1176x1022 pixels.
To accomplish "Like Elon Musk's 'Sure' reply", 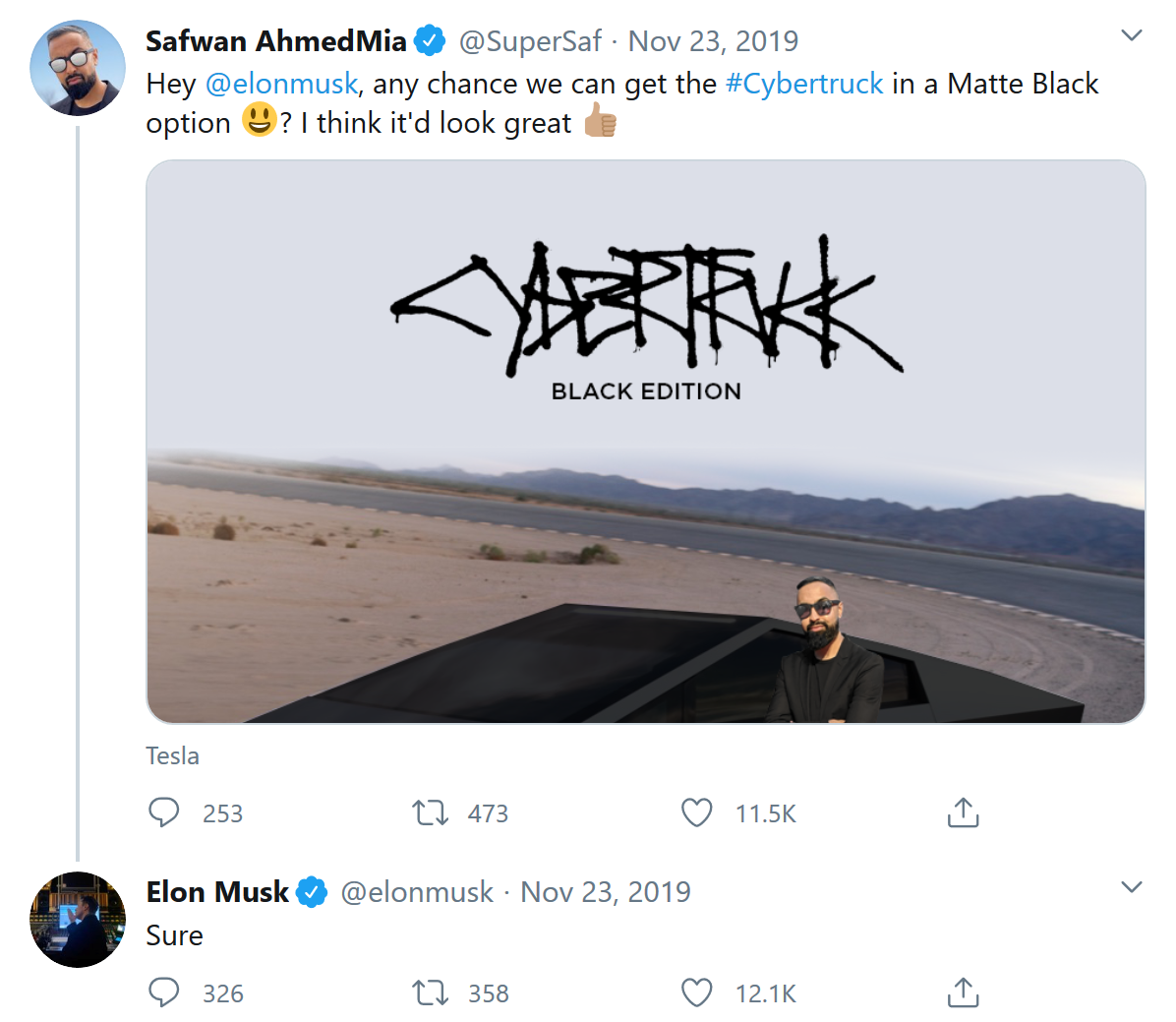I will coord(697,993).
